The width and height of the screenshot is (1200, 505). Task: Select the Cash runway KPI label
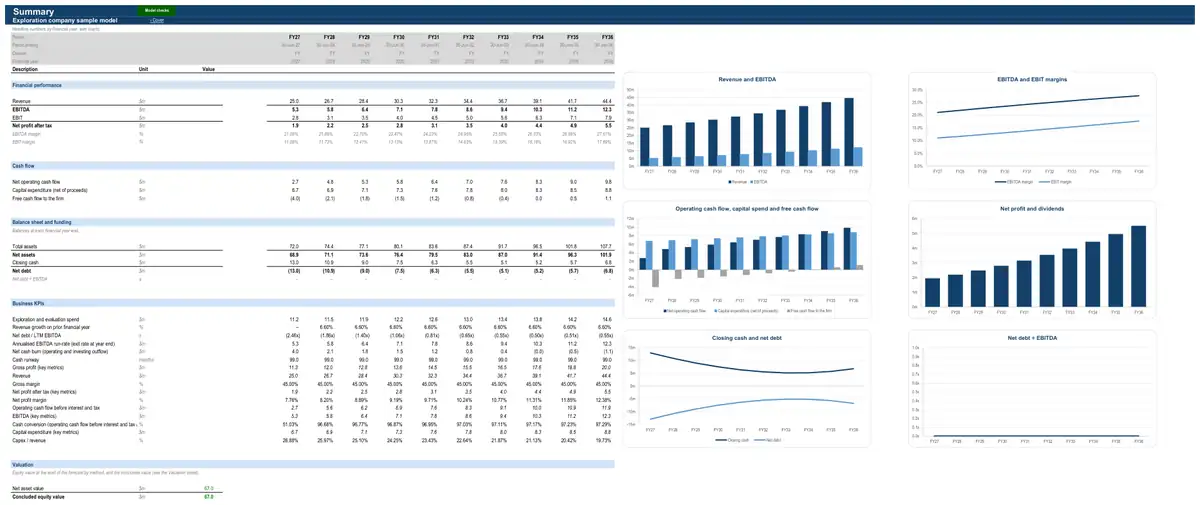25,359
